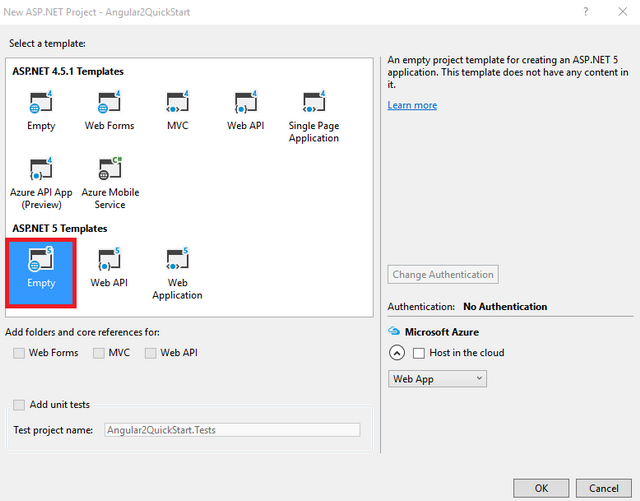Click the Cancel button
The height and width of the screenshot is (501, 640).
(604, 488)
